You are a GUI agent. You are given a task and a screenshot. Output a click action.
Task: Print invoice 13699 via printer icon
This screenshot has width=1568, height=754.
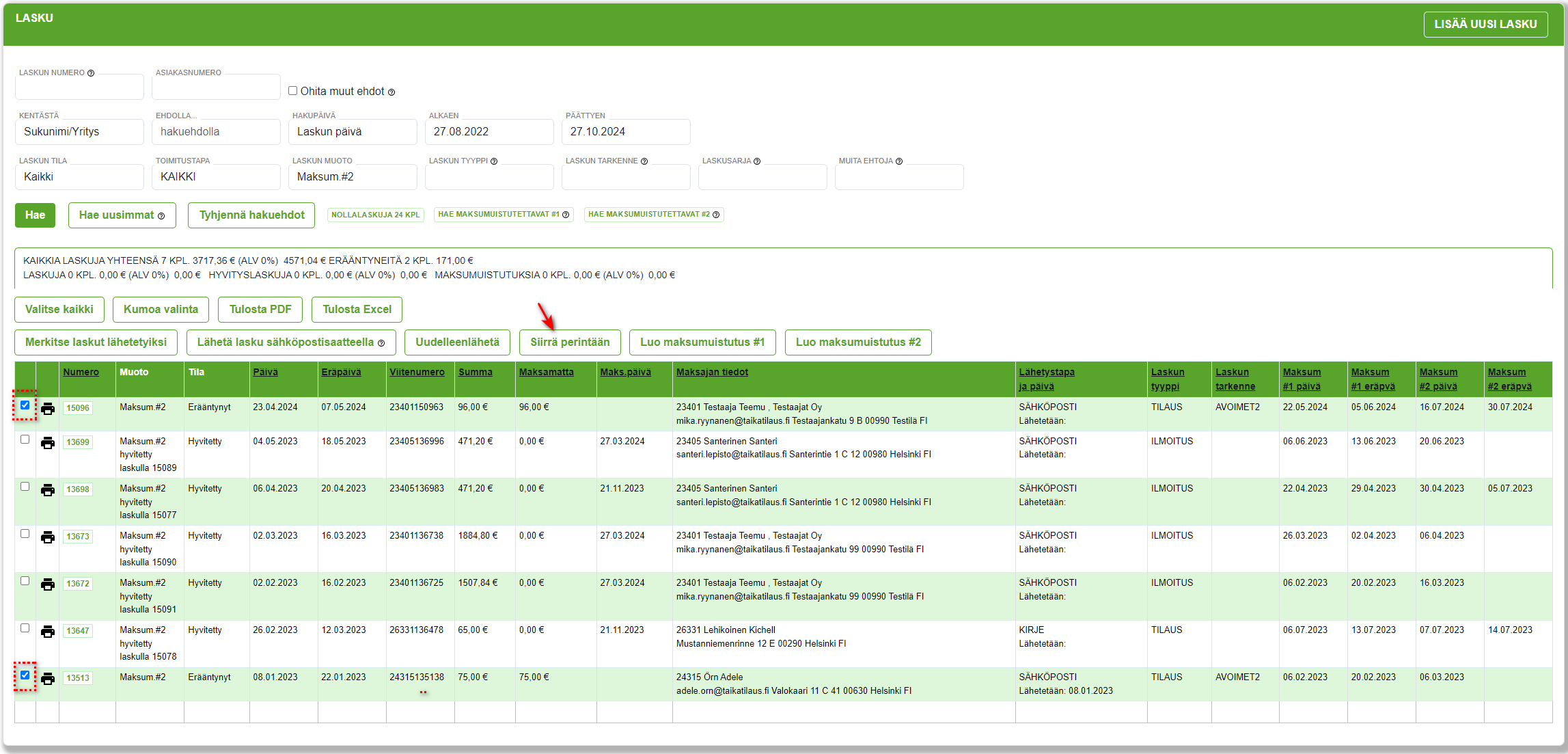pyautogui.click(x=48, y=443)
